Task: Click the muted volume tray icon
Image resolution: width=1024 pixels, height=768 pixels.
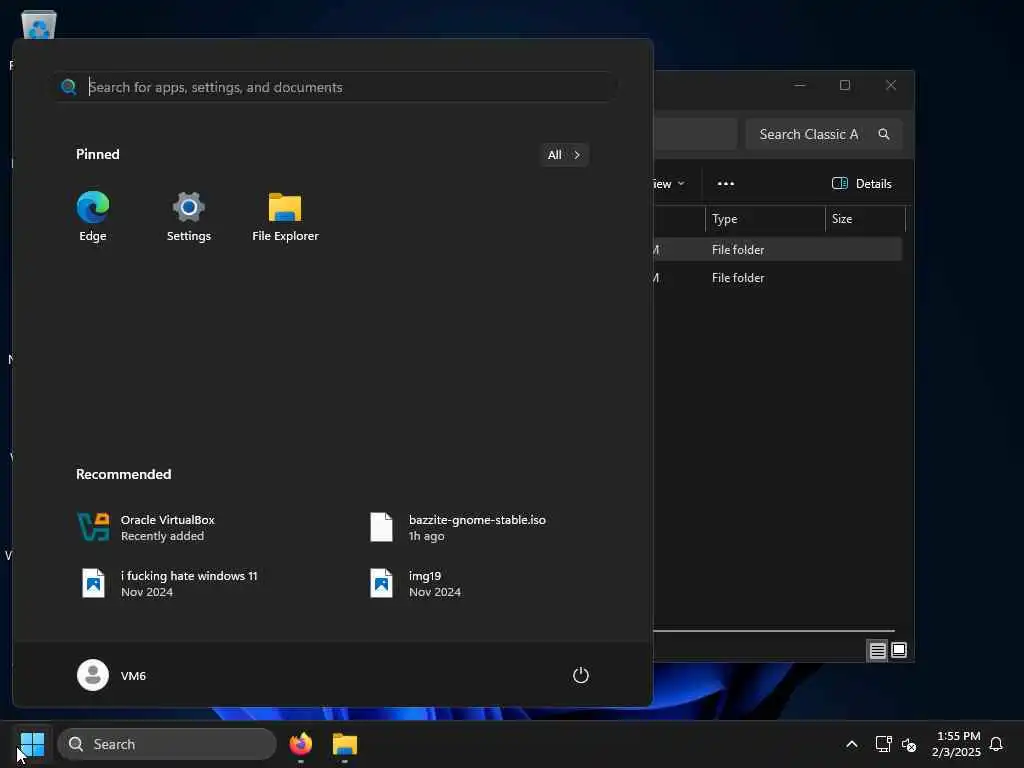Action: 909,744
